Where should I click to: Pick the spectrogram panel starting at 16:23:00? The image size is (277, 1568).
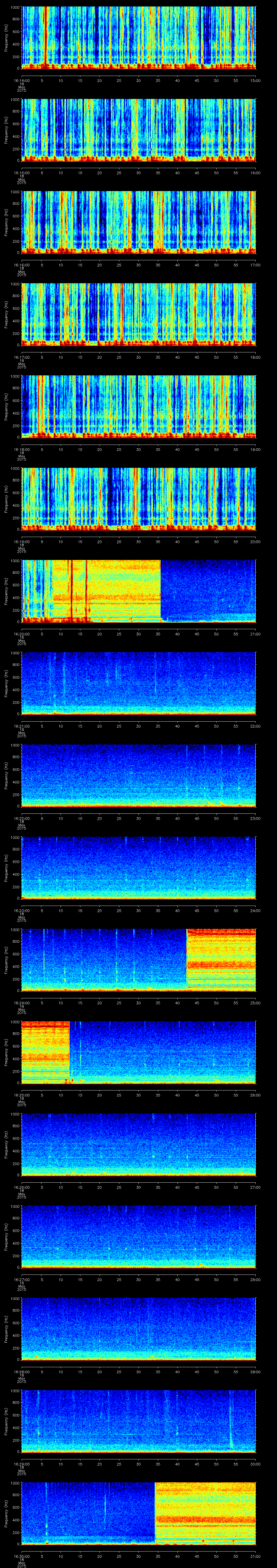[x=139, y=868]
